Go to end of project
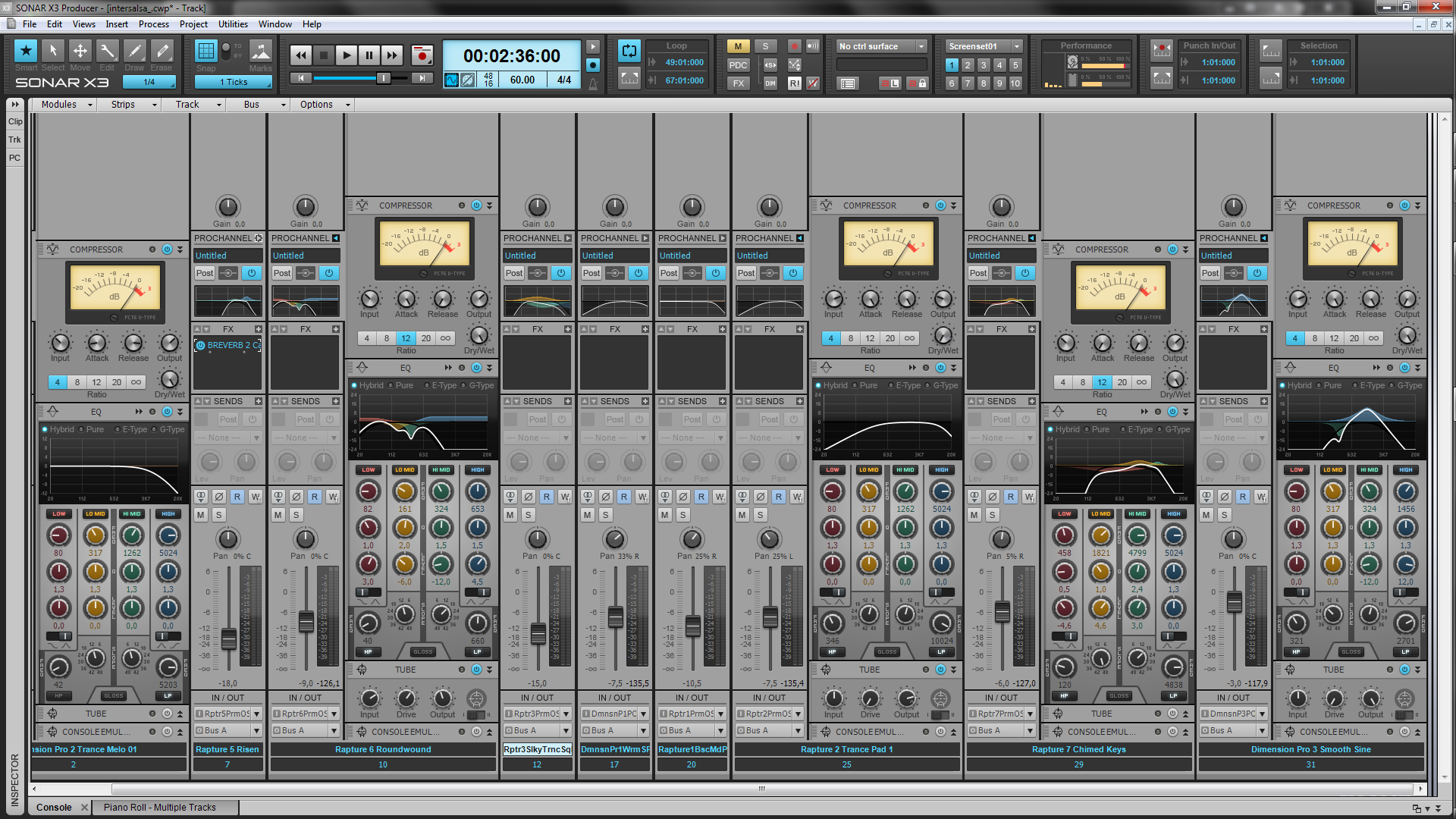This screenshot has width=1456, height=819. [x=422, y=78]
